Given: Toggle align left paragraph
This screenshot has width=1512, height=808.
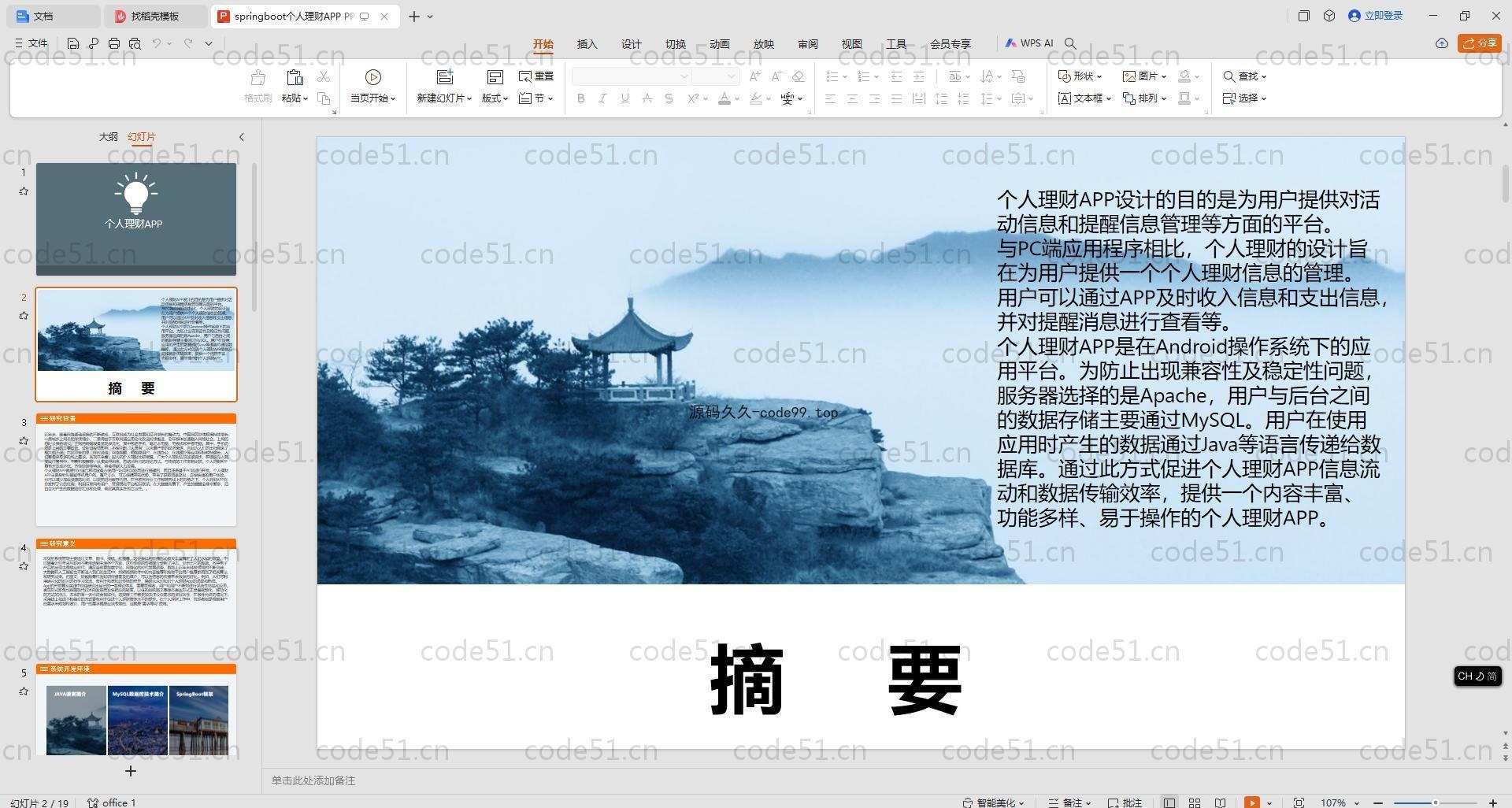Looking at the screenshot, I should coord(830,98).
